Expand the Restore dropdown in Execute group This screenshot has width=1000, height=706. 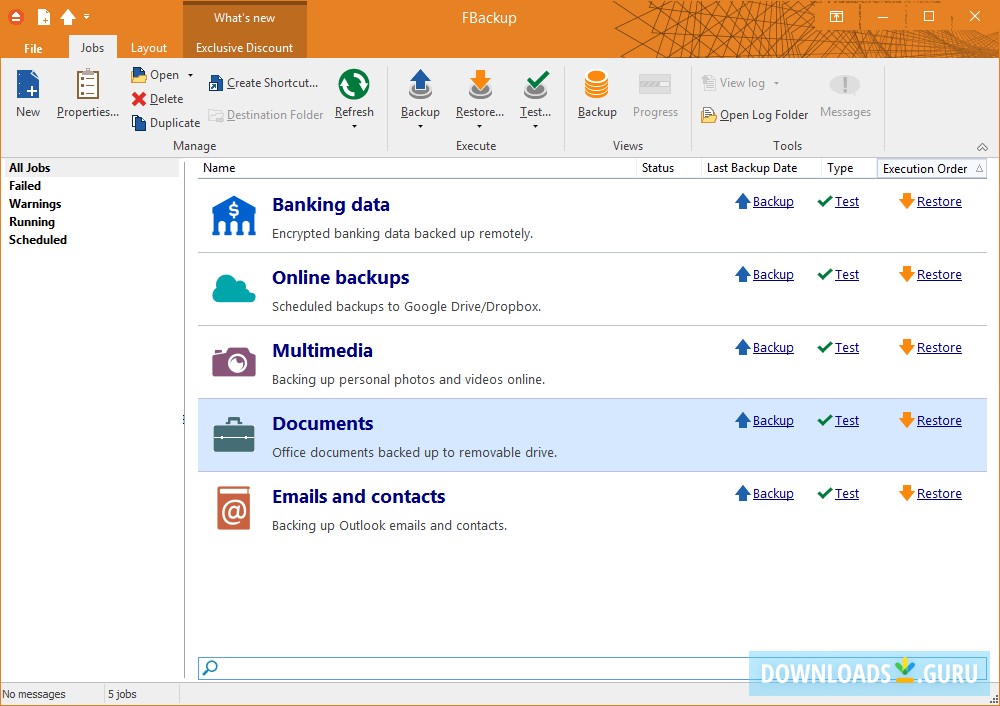480,126
